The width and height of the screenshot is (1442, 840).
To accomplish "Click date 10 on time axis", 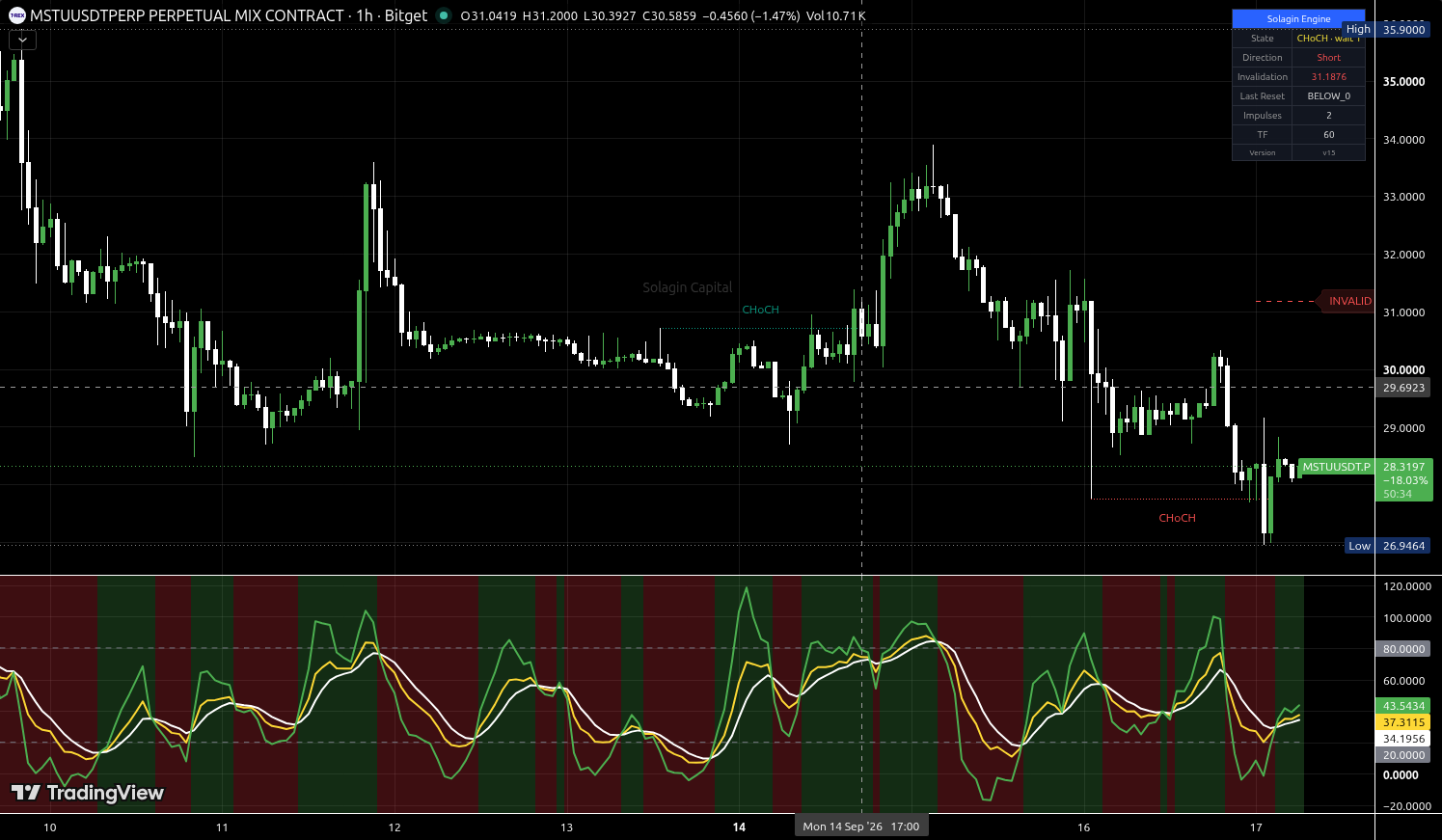I will tap(50, 827).
